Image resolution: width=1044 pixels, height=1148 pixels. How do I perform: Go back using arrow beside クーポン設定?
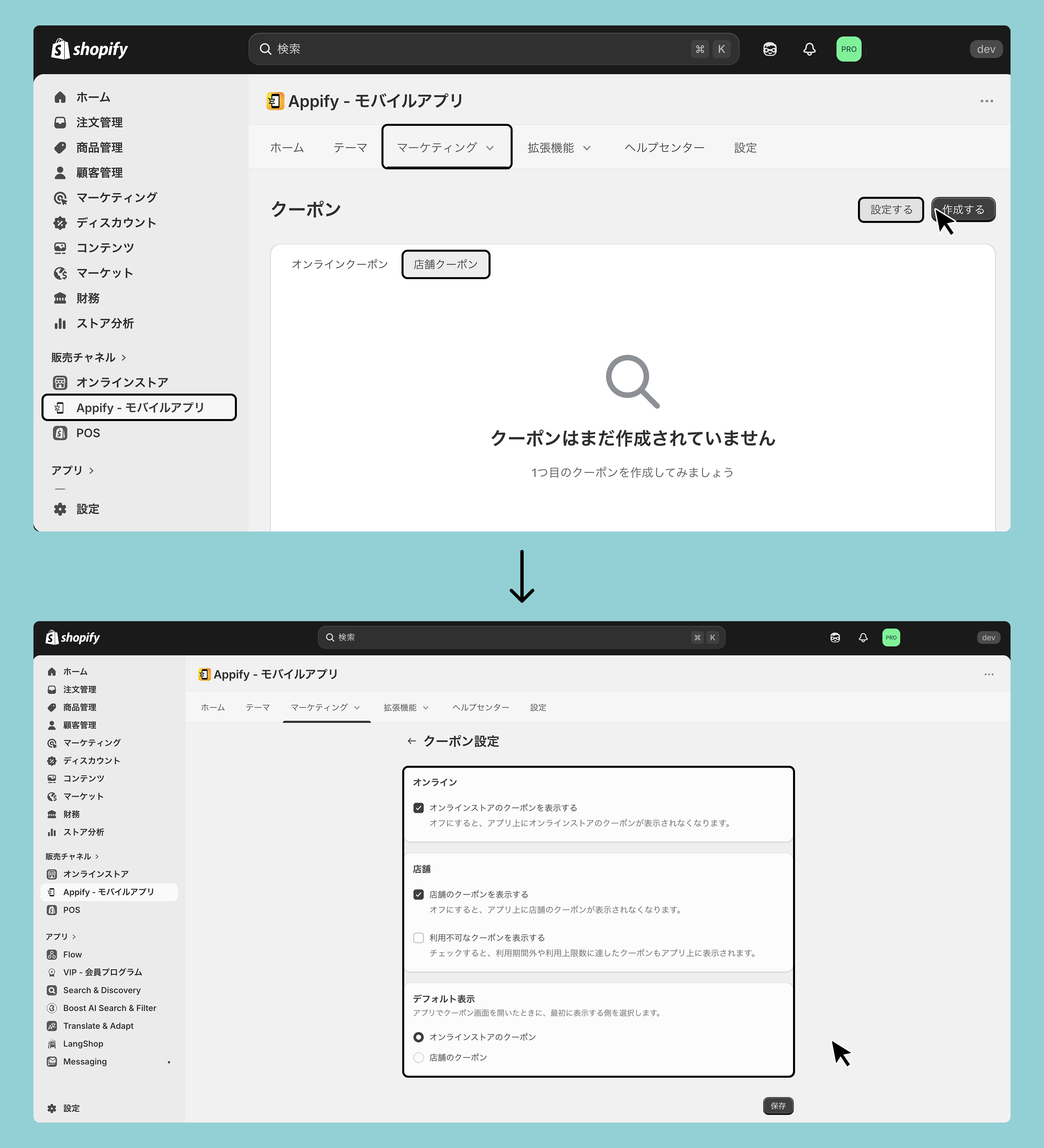412,741
